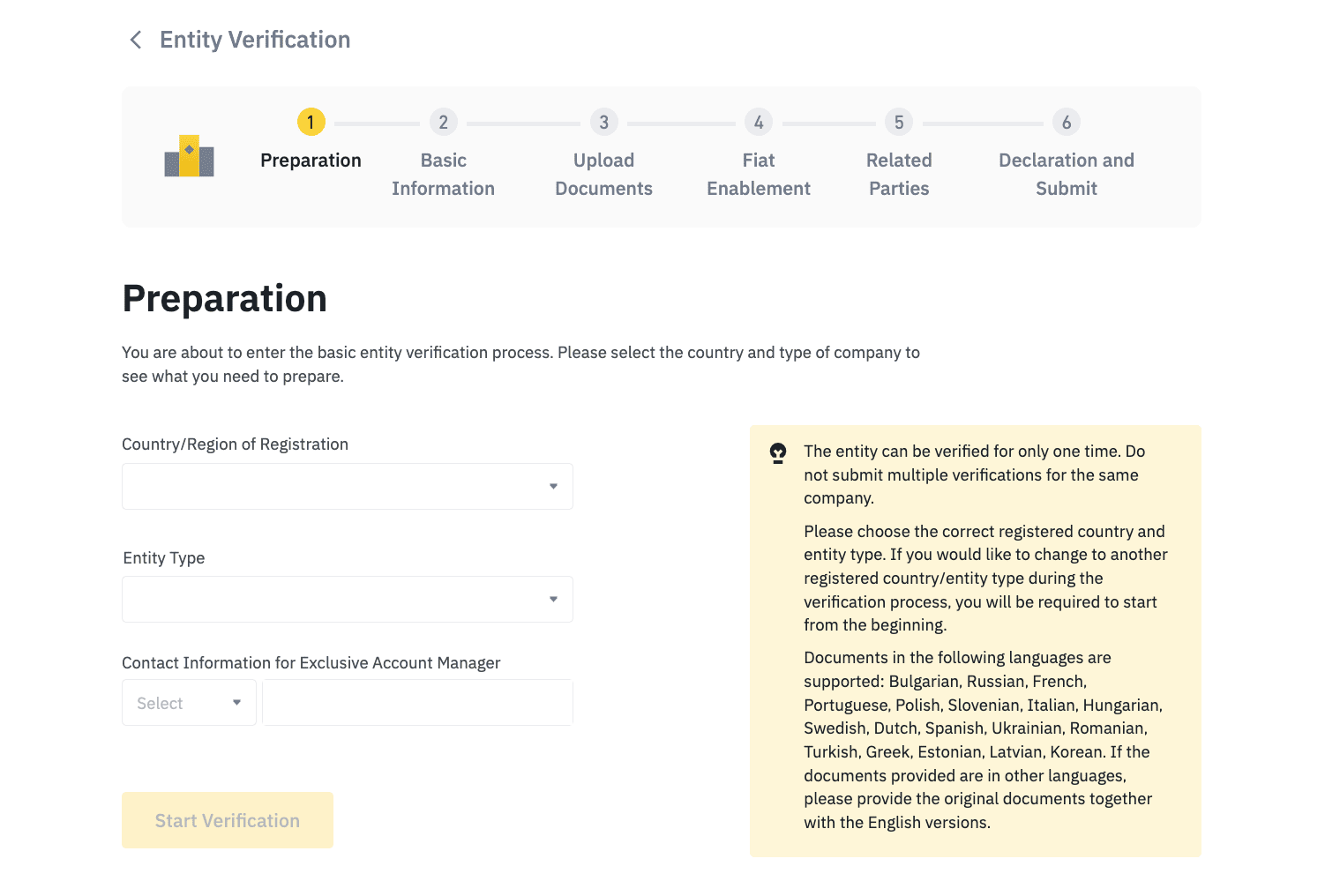Click the text 'The entity can be verified for only one time'

[974, 474]
